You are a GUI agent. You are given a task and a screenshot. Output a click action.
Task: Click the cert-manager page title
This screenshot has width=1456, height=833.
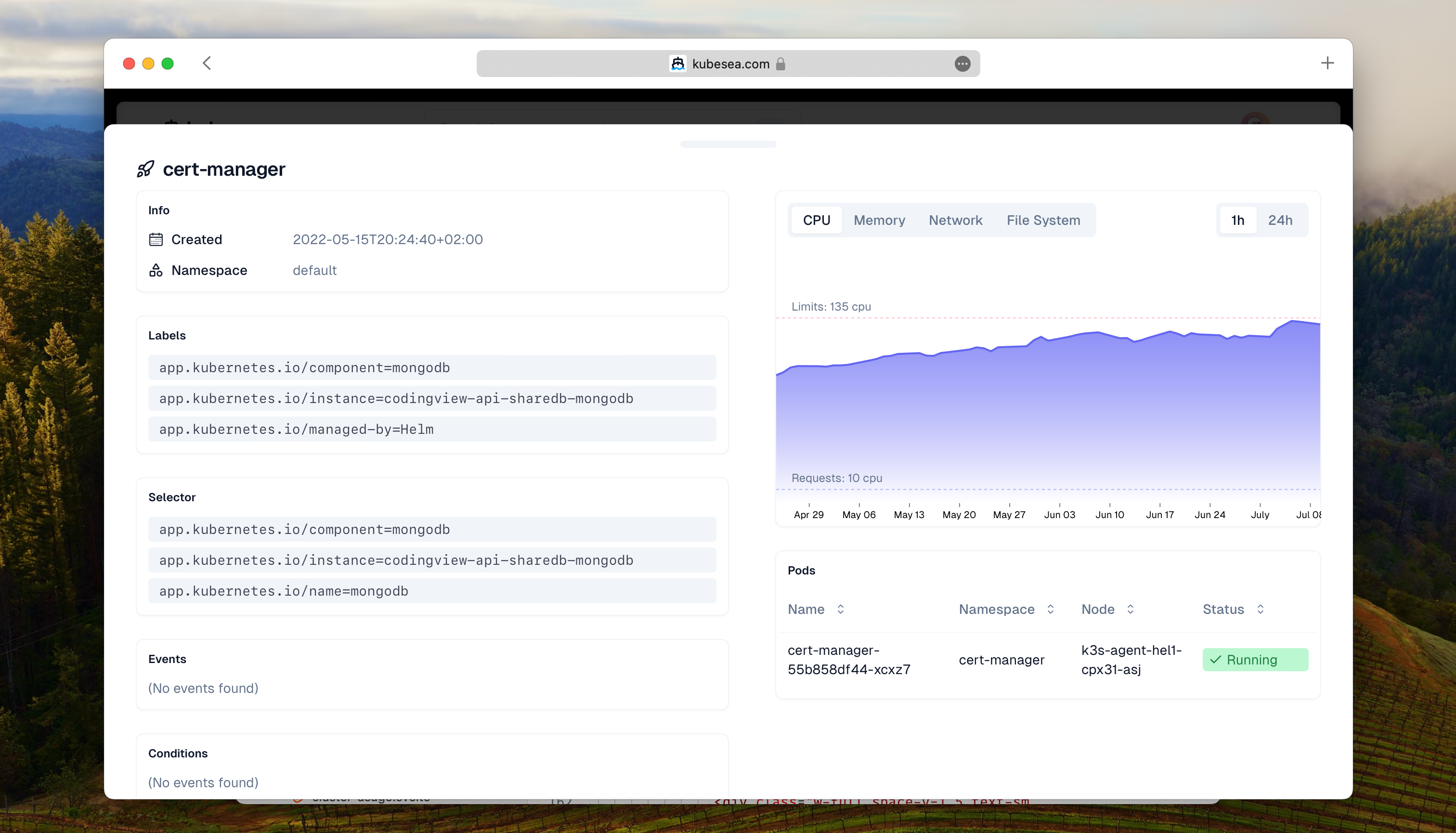point(224,169)
